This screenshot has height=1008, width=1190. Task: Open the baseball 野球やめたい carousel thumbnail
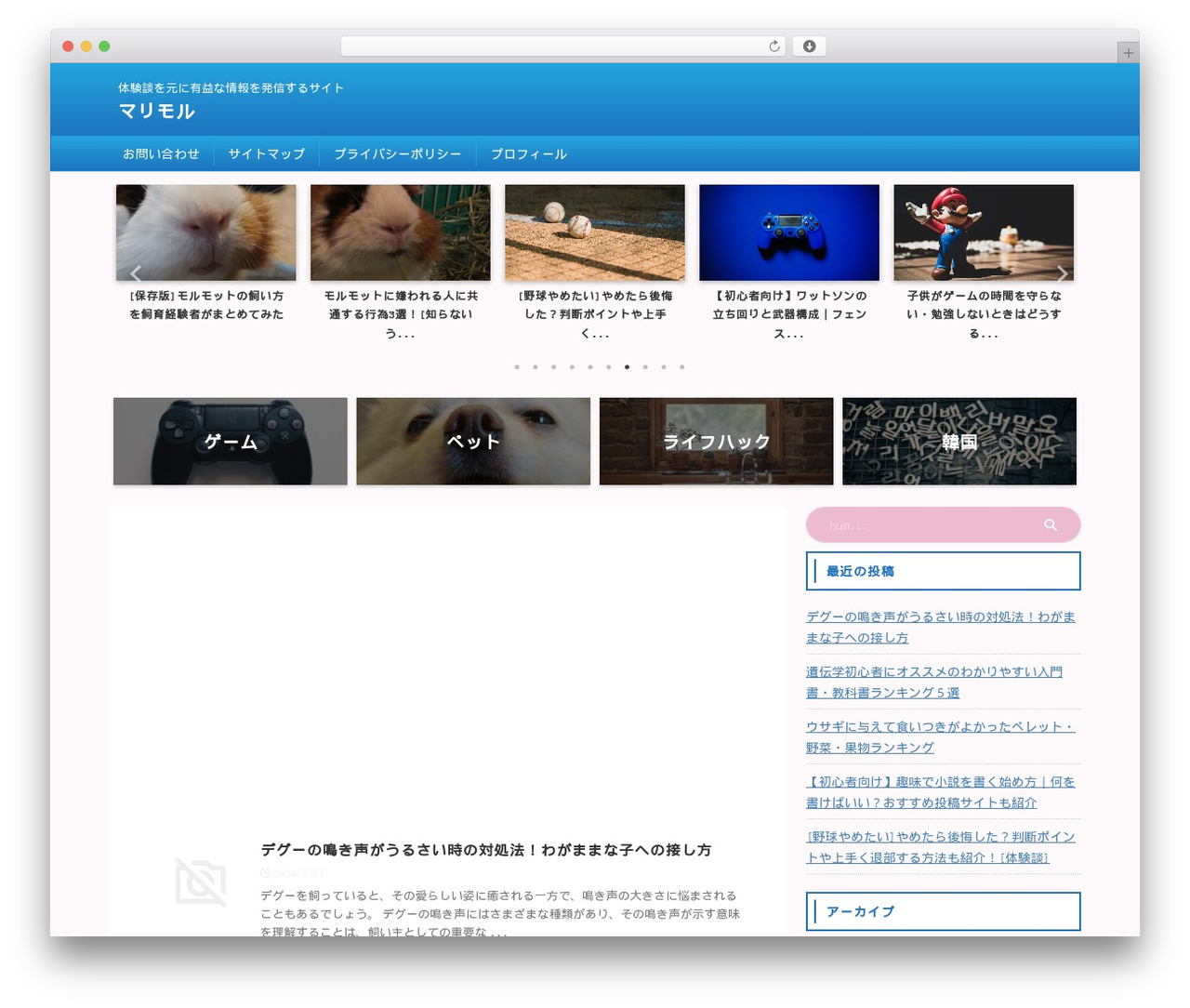coord(595,232)
